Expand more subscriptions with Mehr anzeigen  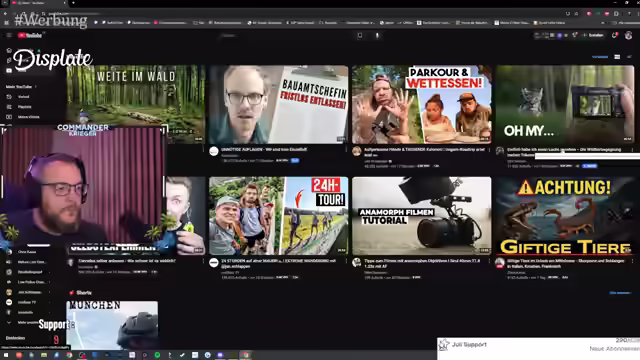pos(22,322)
